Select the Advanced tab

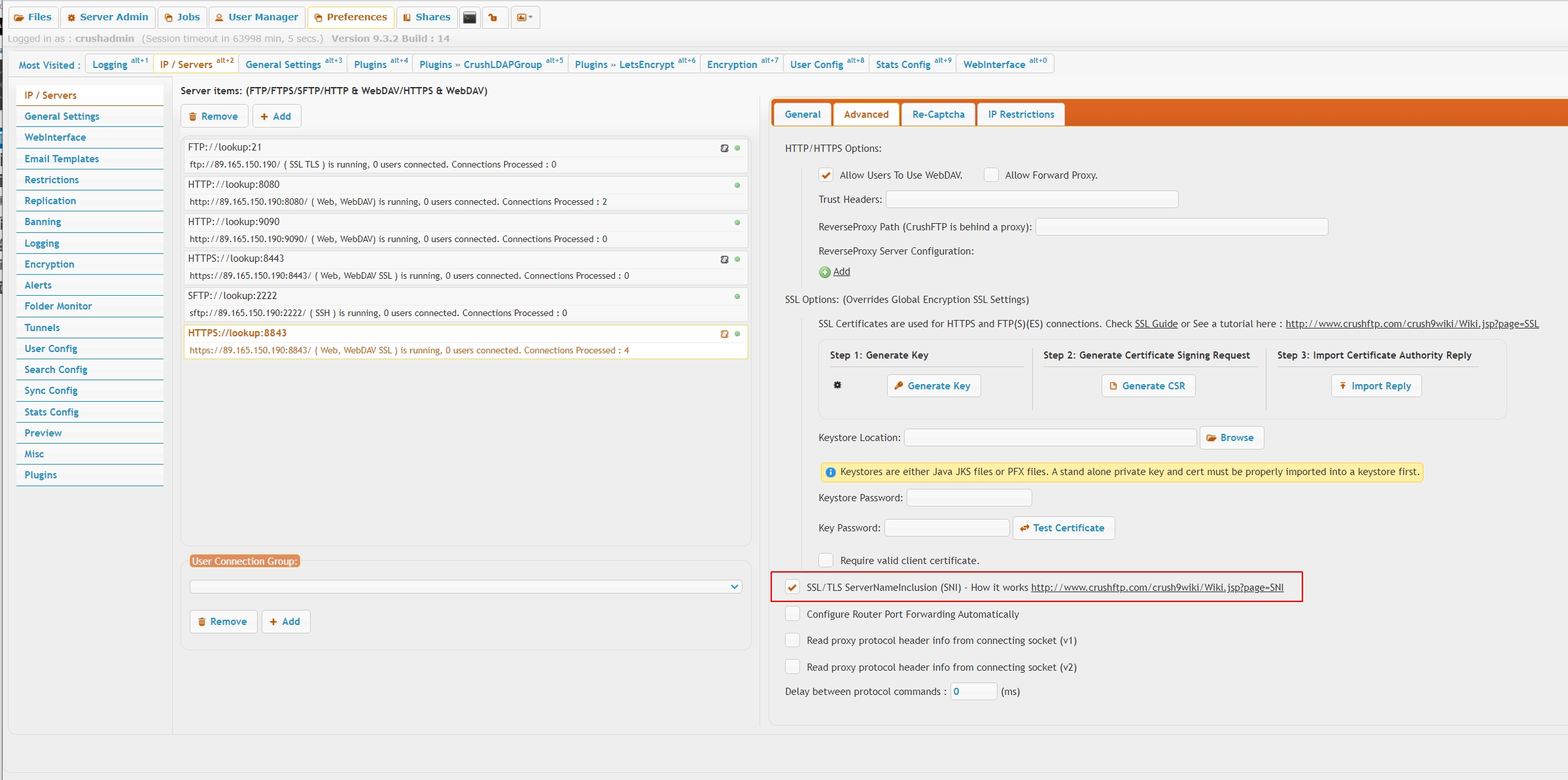[x=866, y=115]
